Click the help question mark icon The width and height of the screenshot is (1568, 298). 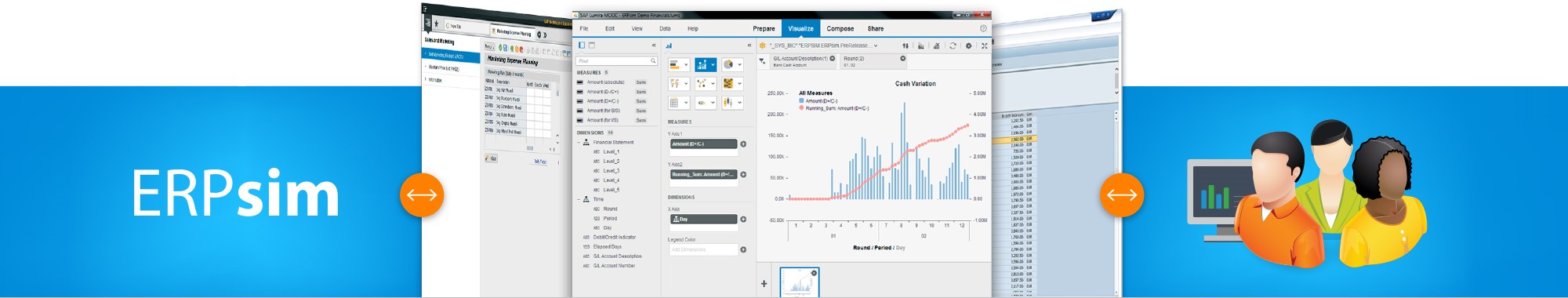[x=983, y=28]
